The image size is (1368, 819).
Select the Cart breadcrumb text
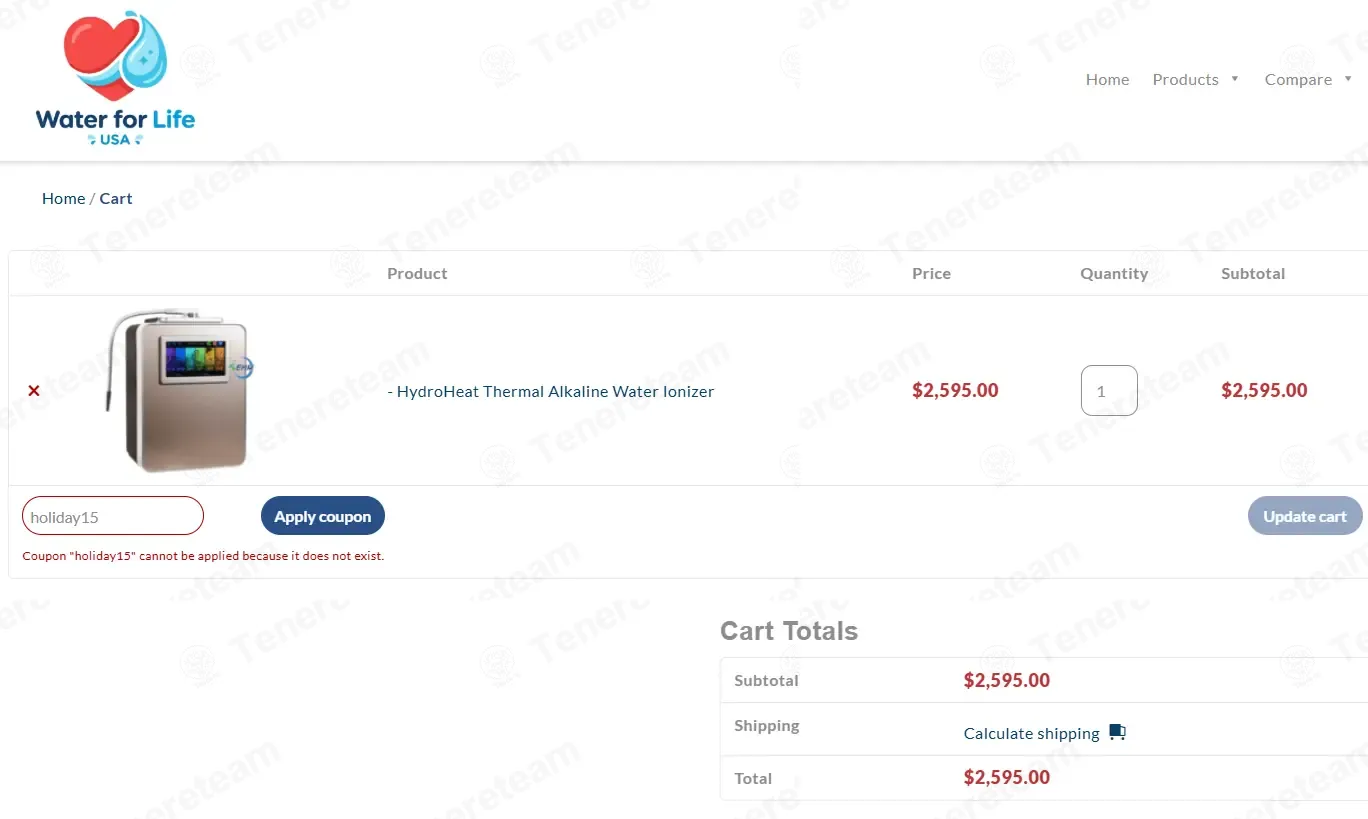pos(116,198)
